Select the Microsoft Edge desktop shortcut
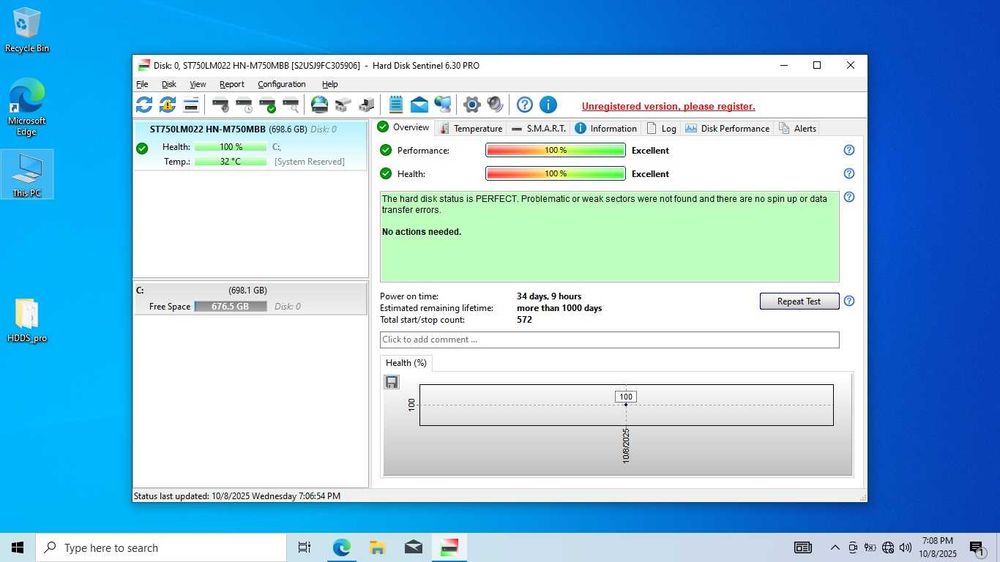The width and height of the screenshot is (1000, 562). tap(27, 107)
